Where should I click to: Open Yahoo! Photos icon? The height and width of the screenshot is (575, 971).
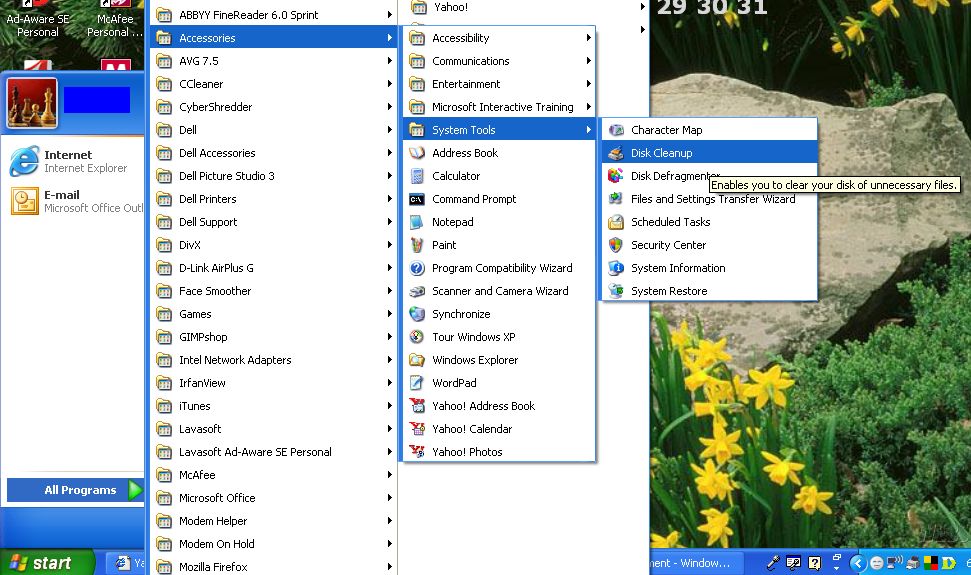[x=417, y=452]
